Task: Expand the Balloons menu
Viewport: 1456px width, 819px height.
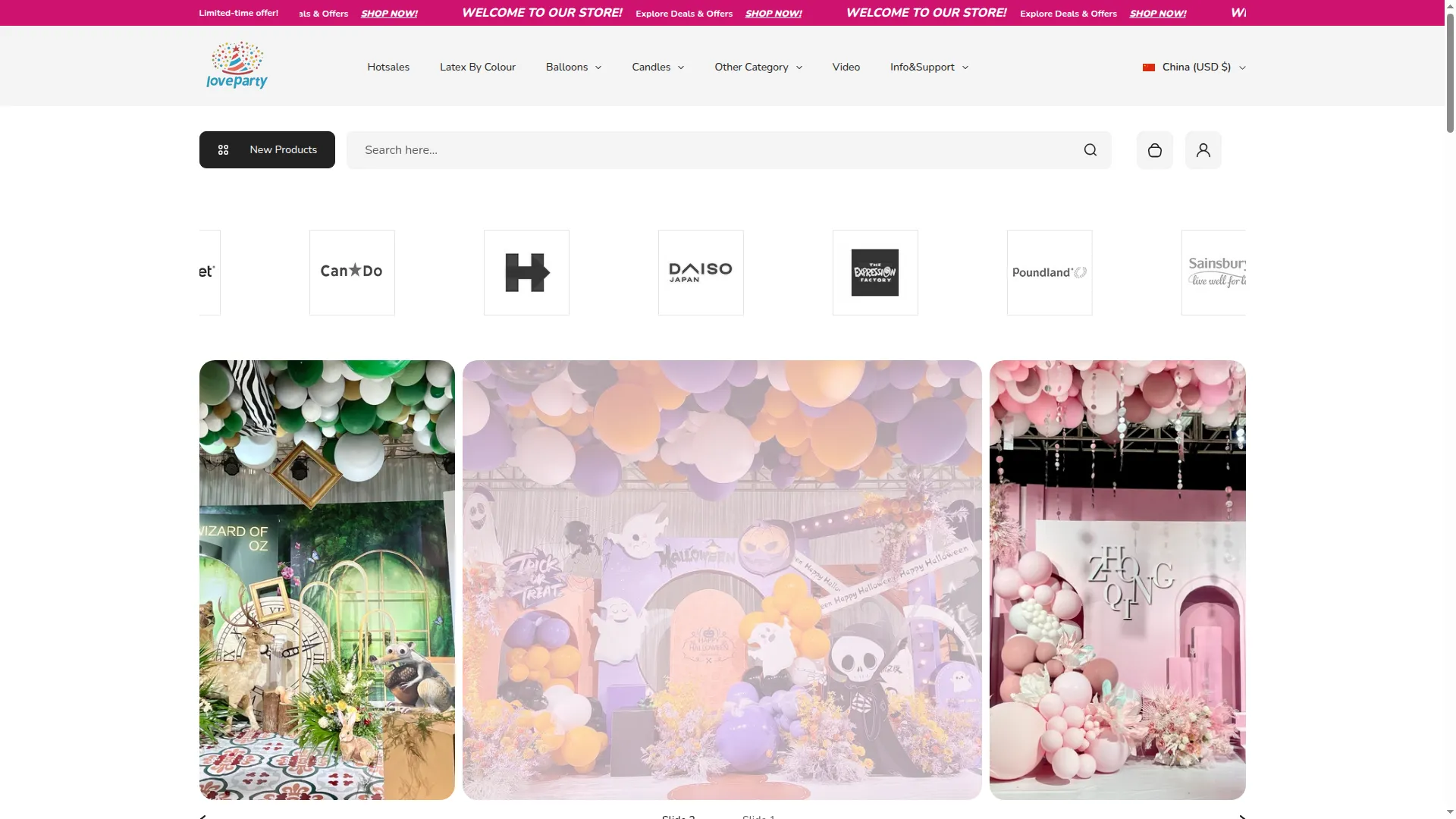Action: coord(573,67)
